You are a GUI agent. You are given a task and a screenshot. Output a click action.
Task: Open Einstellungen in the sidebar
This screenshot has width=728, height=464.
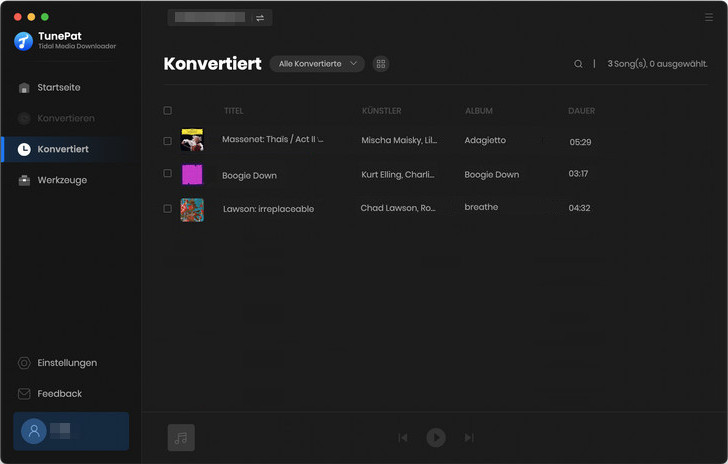66,363
